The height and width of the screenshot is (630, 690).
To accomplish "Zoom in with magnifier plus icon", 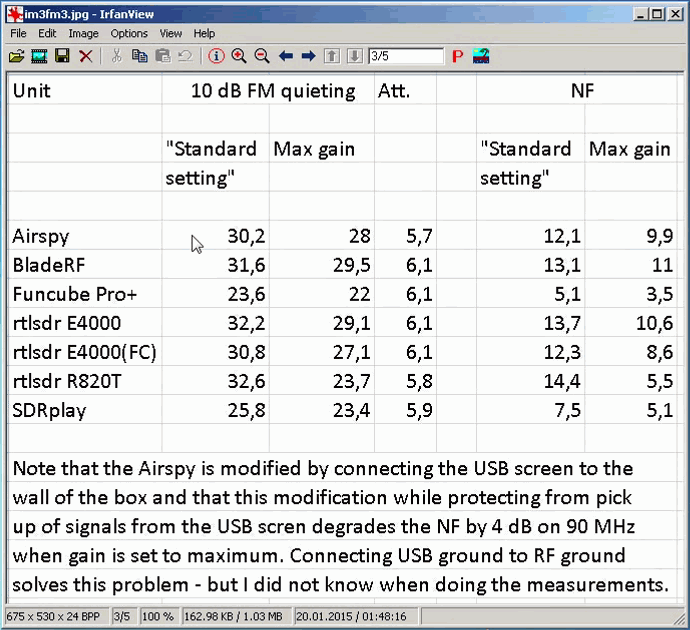I will click(239, 56).
